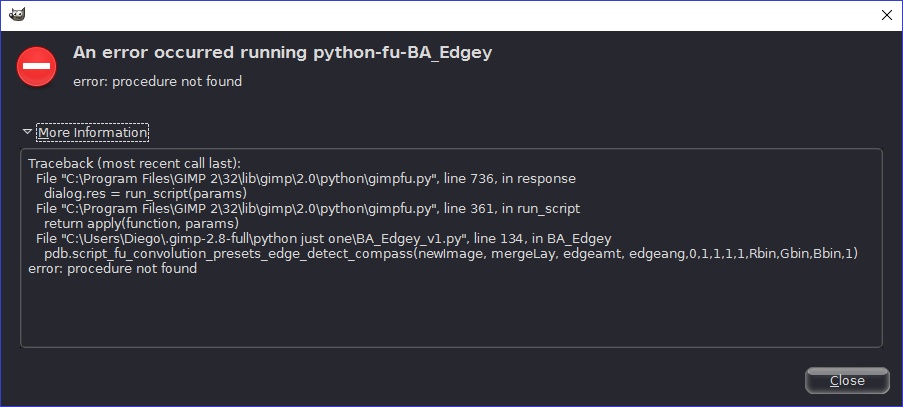
Task: Click the pdb.script_fu_convolution_presets_edge_detect_compass line
Action: pos(451,253)
